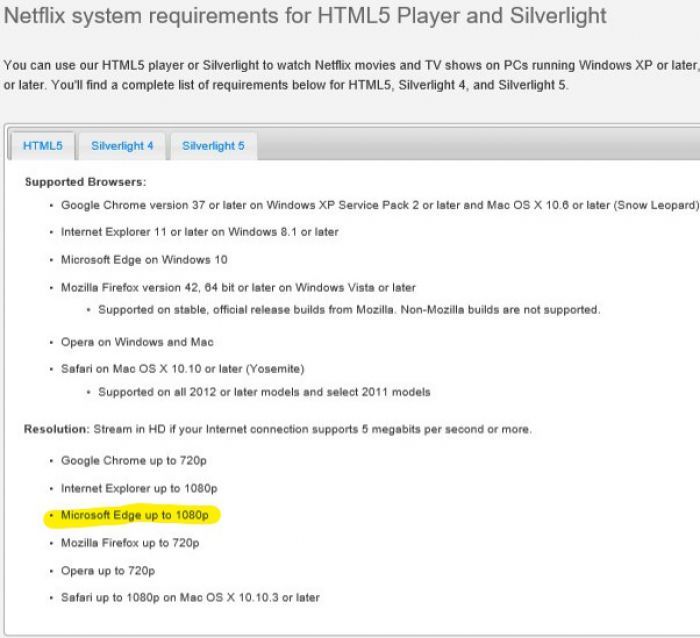Click 'Supported on stable, official release builds' note
Viewport: 700px width, 638px height.
click(349, 309)
